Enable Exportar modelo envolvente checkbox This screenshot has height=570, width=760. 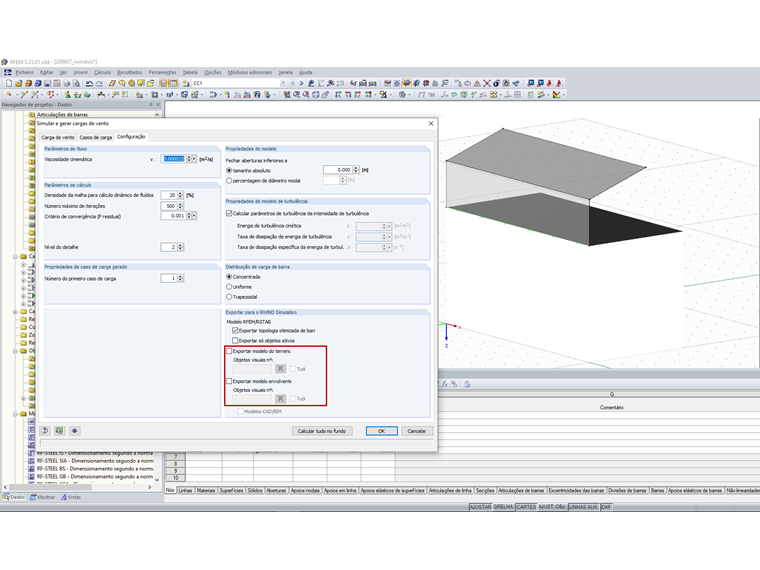[229, 381]
